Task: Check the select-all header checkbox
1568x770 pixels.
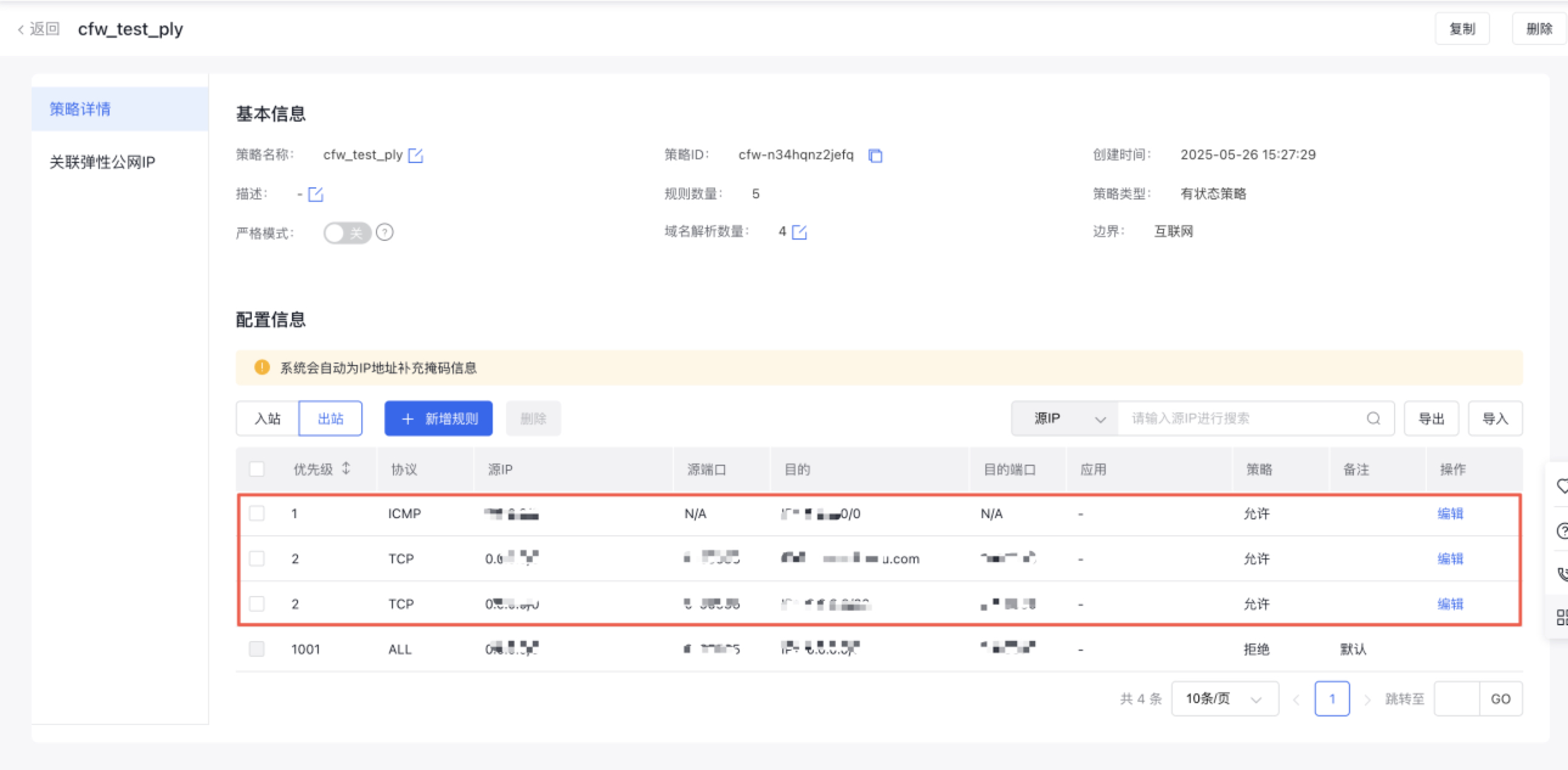Action: tap(257, 469)
